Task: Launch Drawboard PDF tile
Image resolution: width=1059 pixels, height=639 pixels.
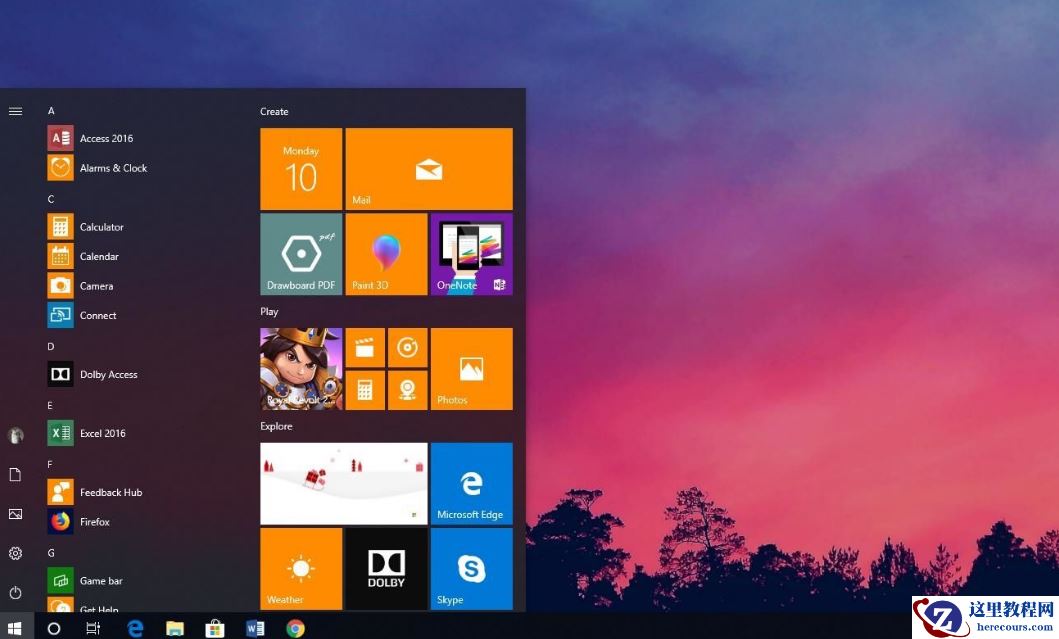Action: point(300,253)
